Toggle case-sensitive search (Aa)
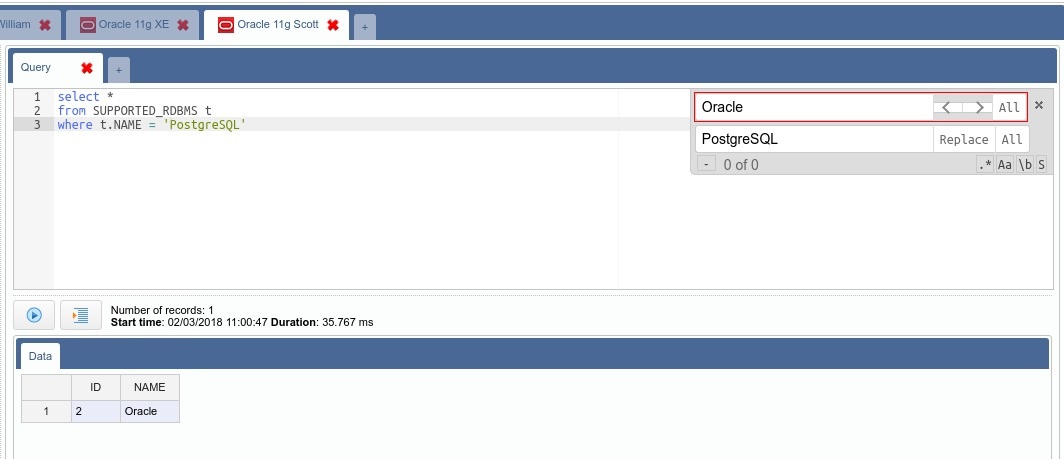 tap(1005, 165)
